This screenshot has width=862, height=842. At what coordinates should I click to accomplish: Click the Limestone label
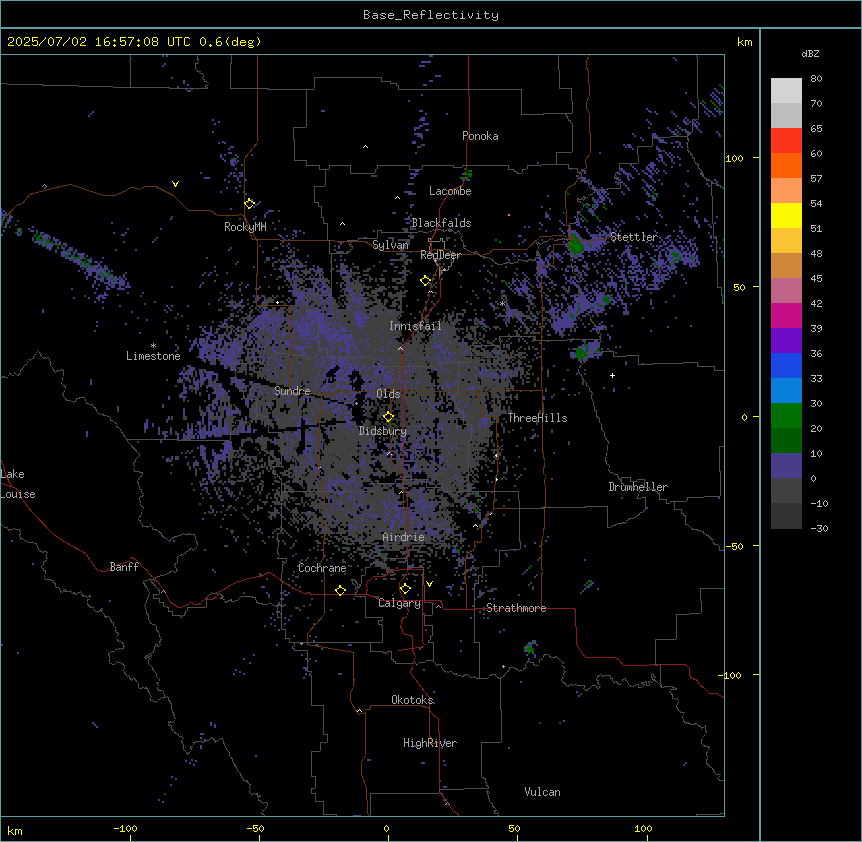(x=153, y=356)
